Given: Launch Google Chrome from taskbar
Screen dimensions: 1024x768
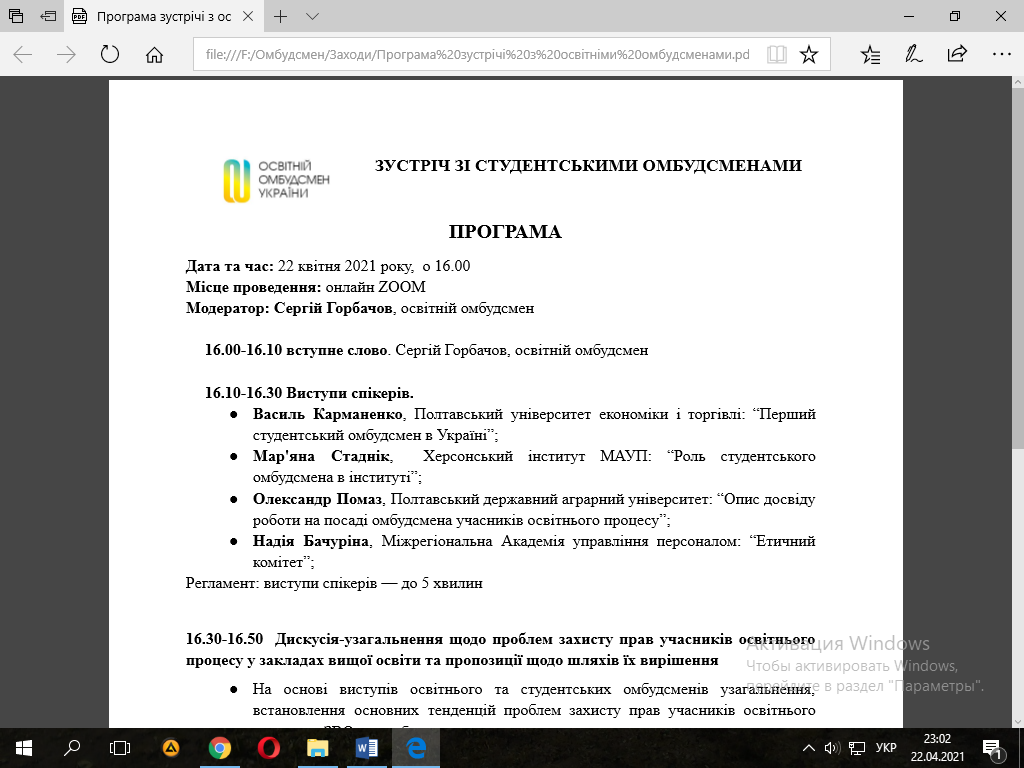Looking at the screenshot, I should [220, 747].
